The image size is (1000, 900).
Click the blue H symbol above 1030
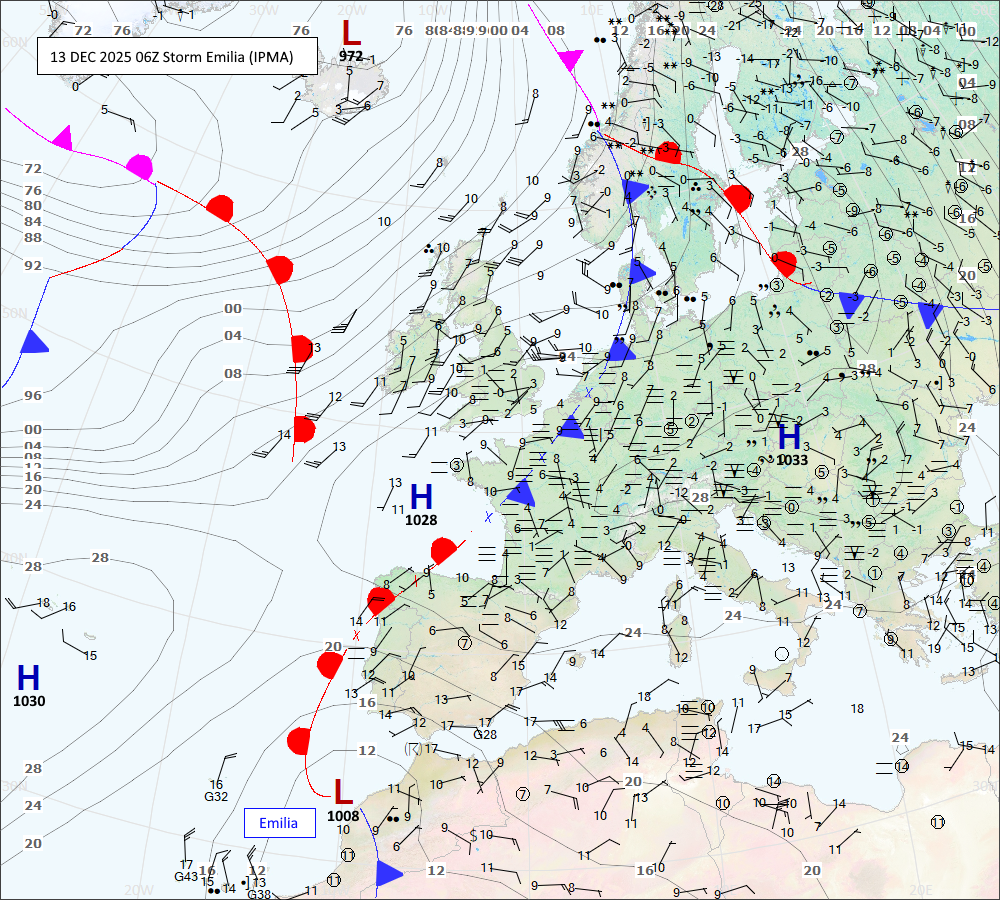click(28, 676)
